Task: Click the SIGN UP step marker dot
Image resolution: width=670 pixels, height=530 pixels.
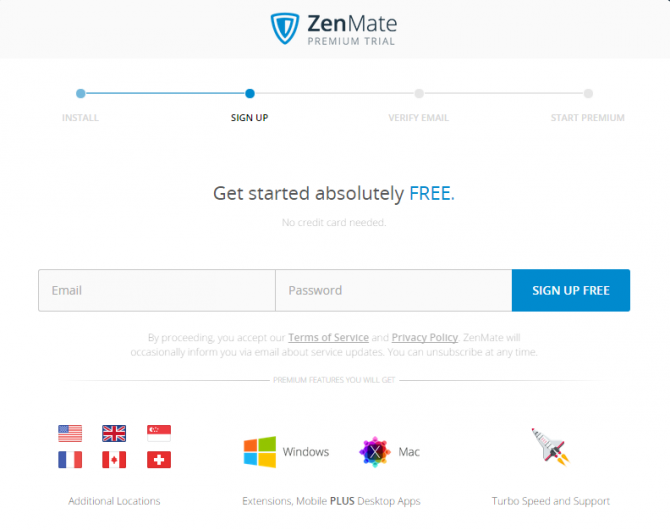Action: [x=250, y=93]
